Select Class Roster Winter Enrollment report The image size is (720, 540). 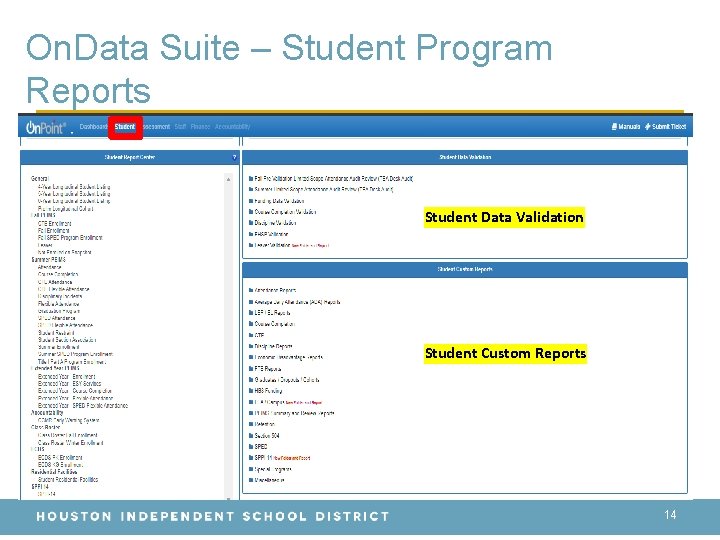[x=70, y=443]
